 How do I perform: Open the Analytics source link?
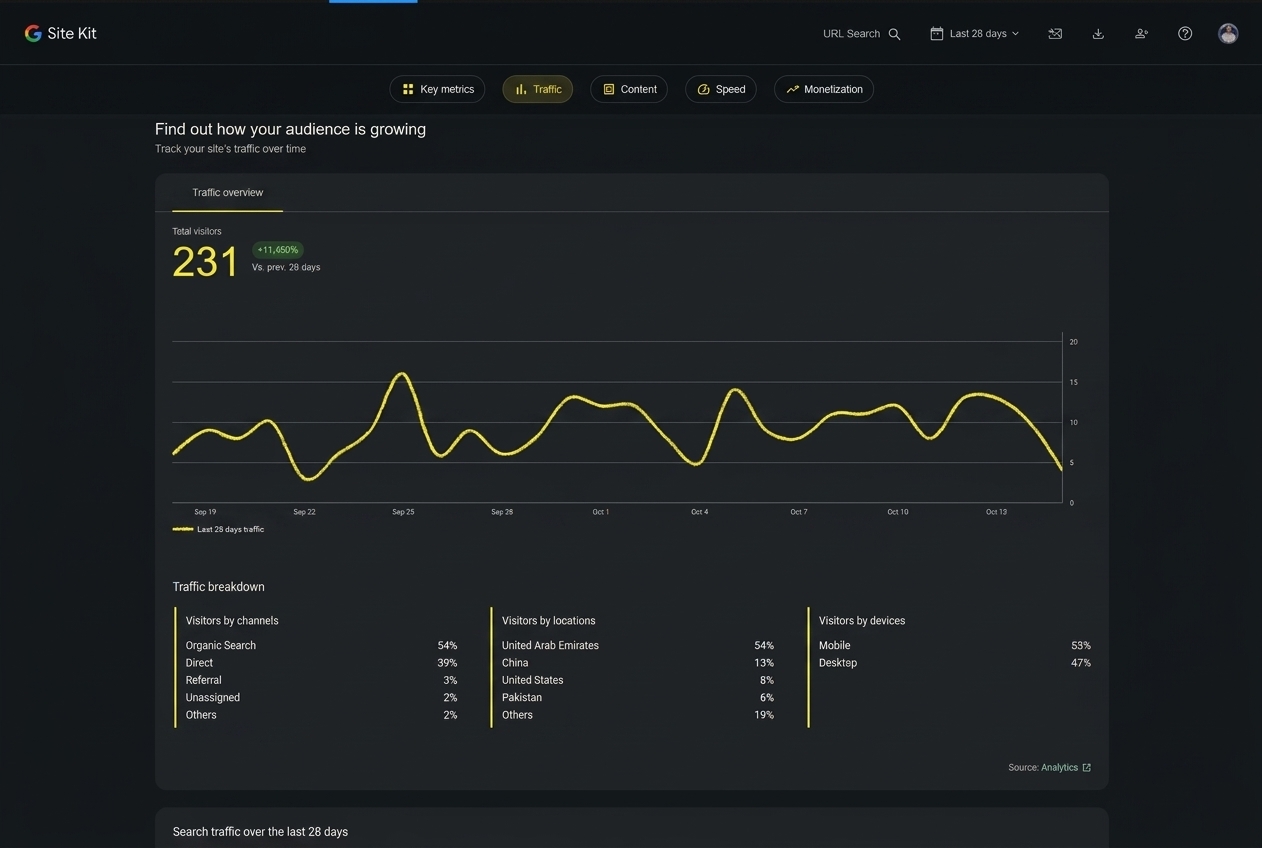coord(1059,768)
